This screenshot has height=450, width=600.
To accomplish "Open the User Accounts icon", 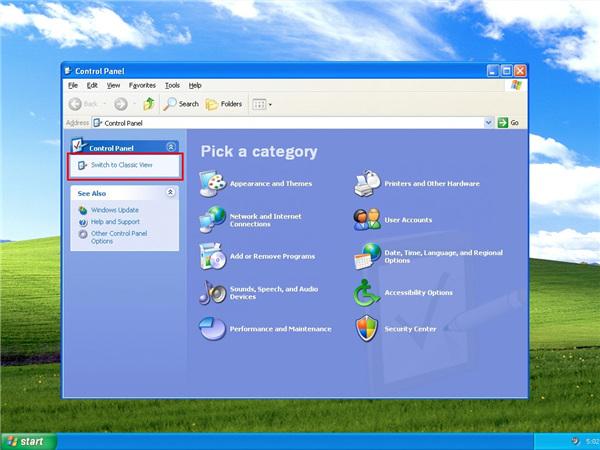I will coord(367,219).
